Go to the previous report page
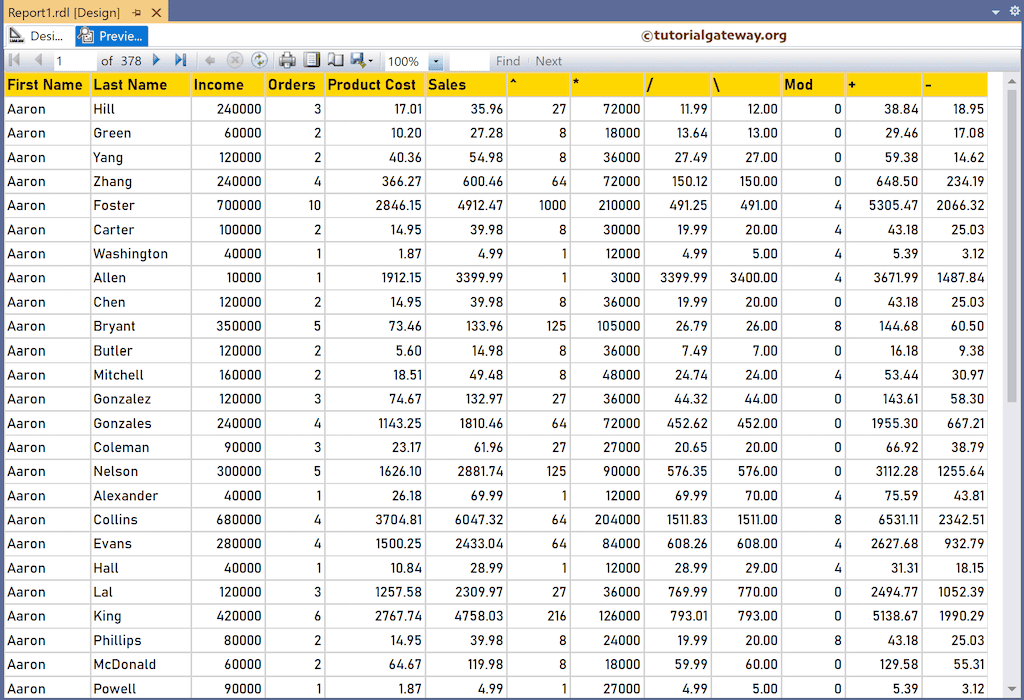1024x700 pixels. 39,60
